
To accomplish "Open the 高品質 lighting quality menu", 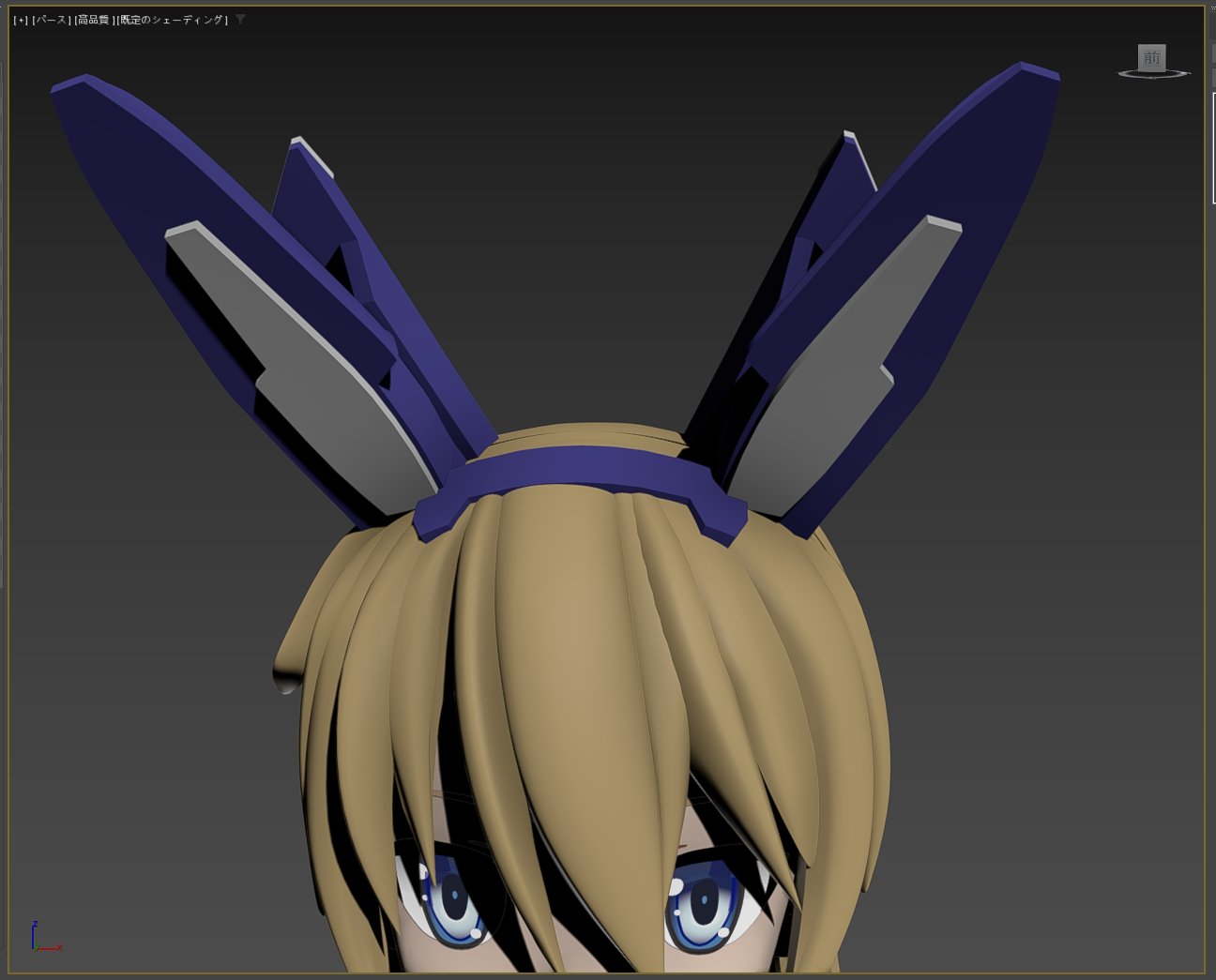I will 93,20.
